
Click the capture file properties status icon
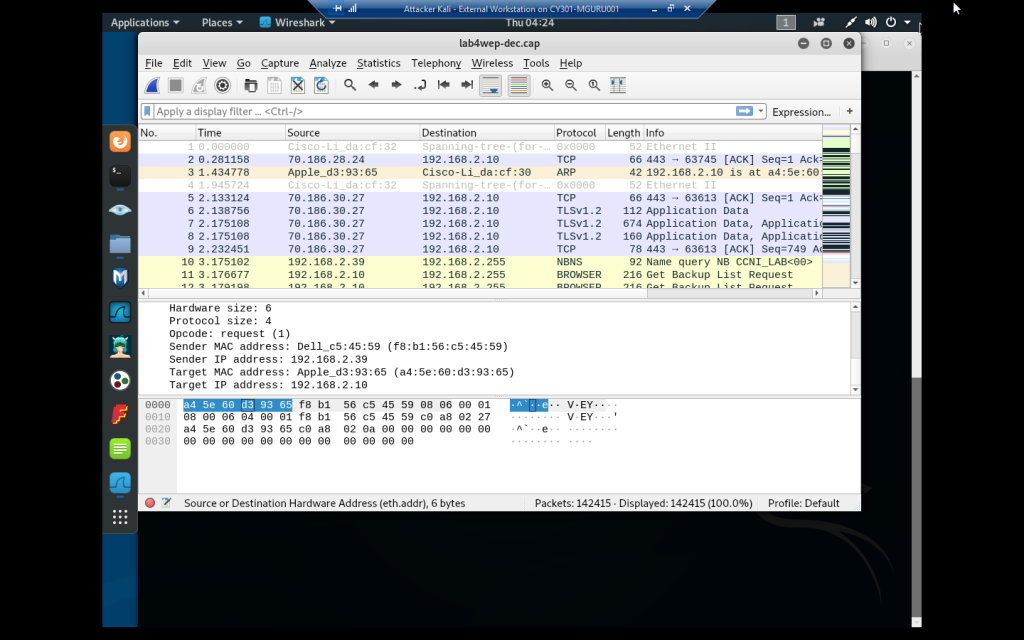tap(167, 503)
